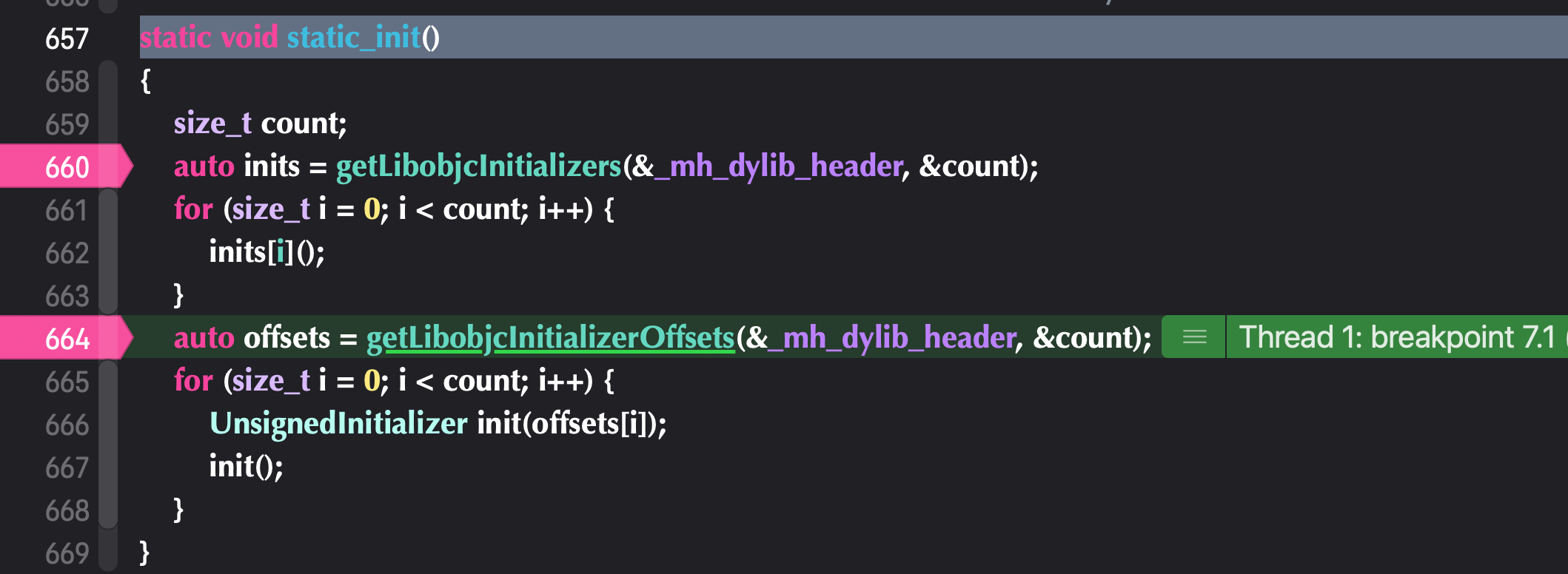Click the Thread 1 breakpoint 7.1 annotation
1568x574 pixels.
pos(1398,337)
